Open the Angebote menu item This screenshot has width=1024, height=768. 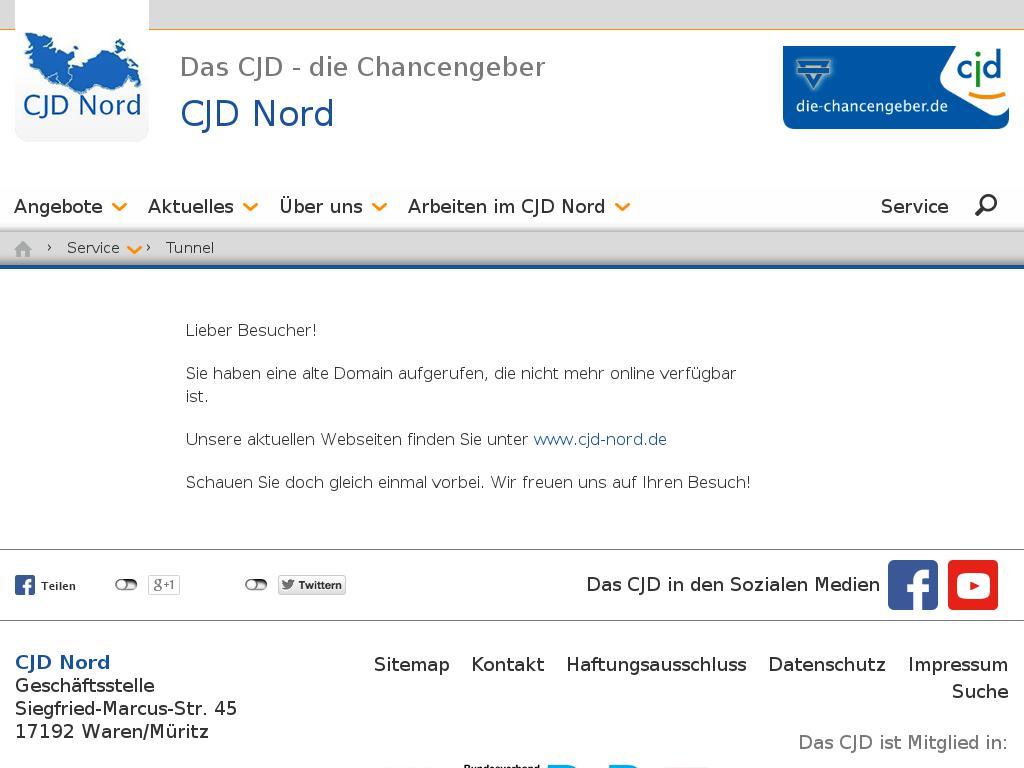pyautogui.click(x=58, y=206)
